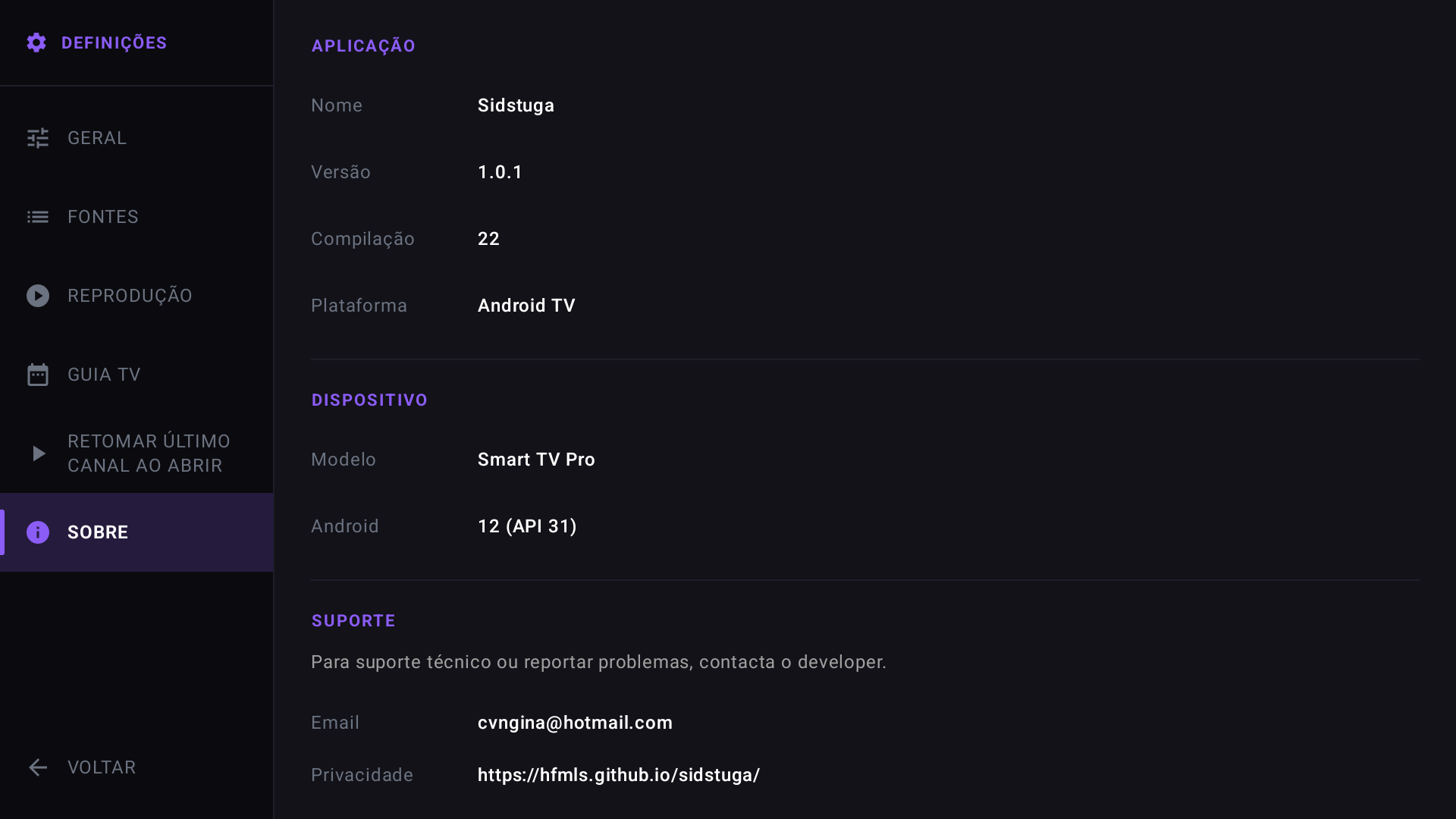
Task: Open the privacy URL hfmls.github.io/sidstuga
Action: 619,775
